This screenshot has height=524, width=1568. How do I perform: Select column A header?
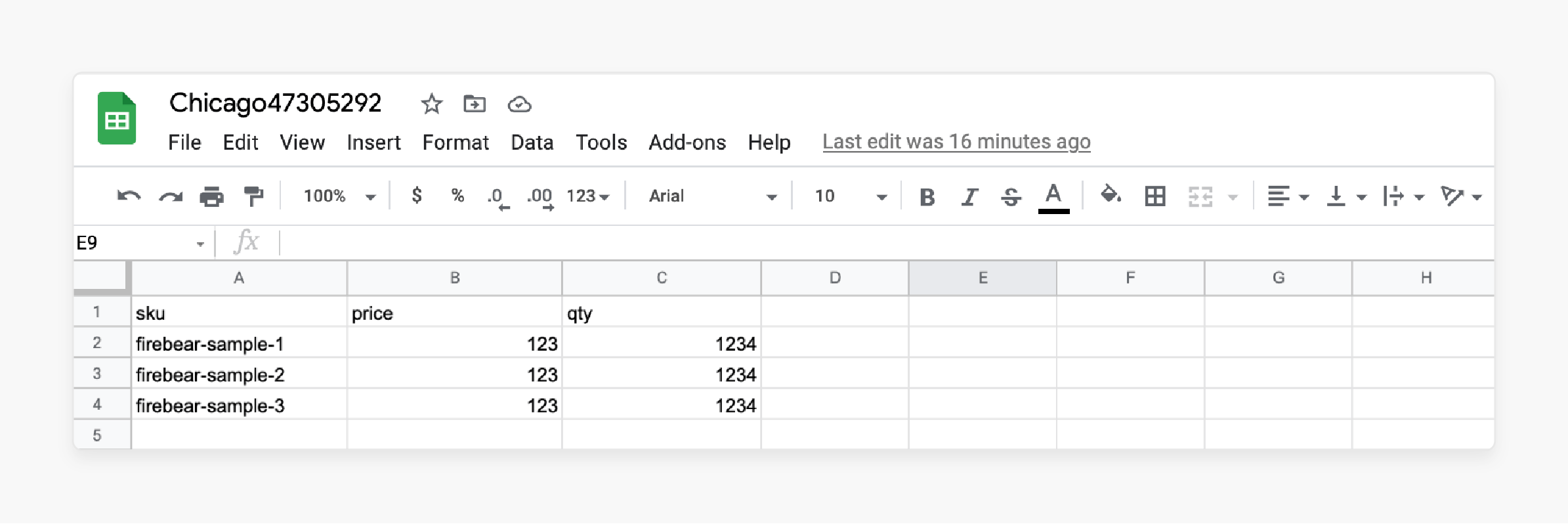tap(239, 278)
